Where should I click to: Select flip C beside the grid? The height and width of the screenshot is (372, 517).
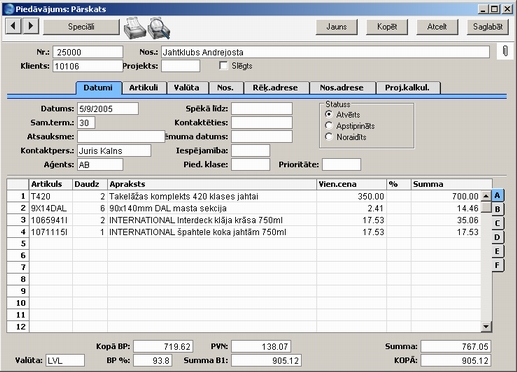(497, 223)
